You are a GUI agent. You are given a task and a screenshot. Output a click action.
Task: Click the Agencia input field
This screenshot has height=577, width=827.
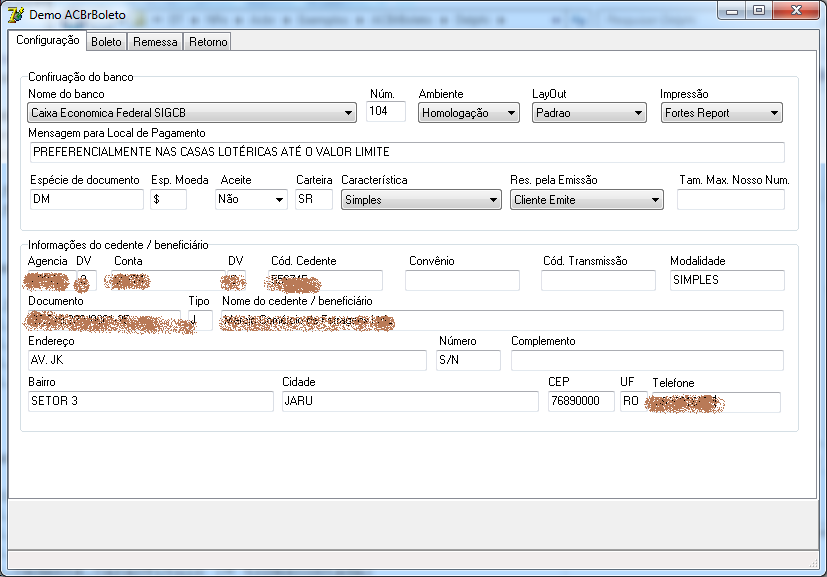tap(52, 281)
